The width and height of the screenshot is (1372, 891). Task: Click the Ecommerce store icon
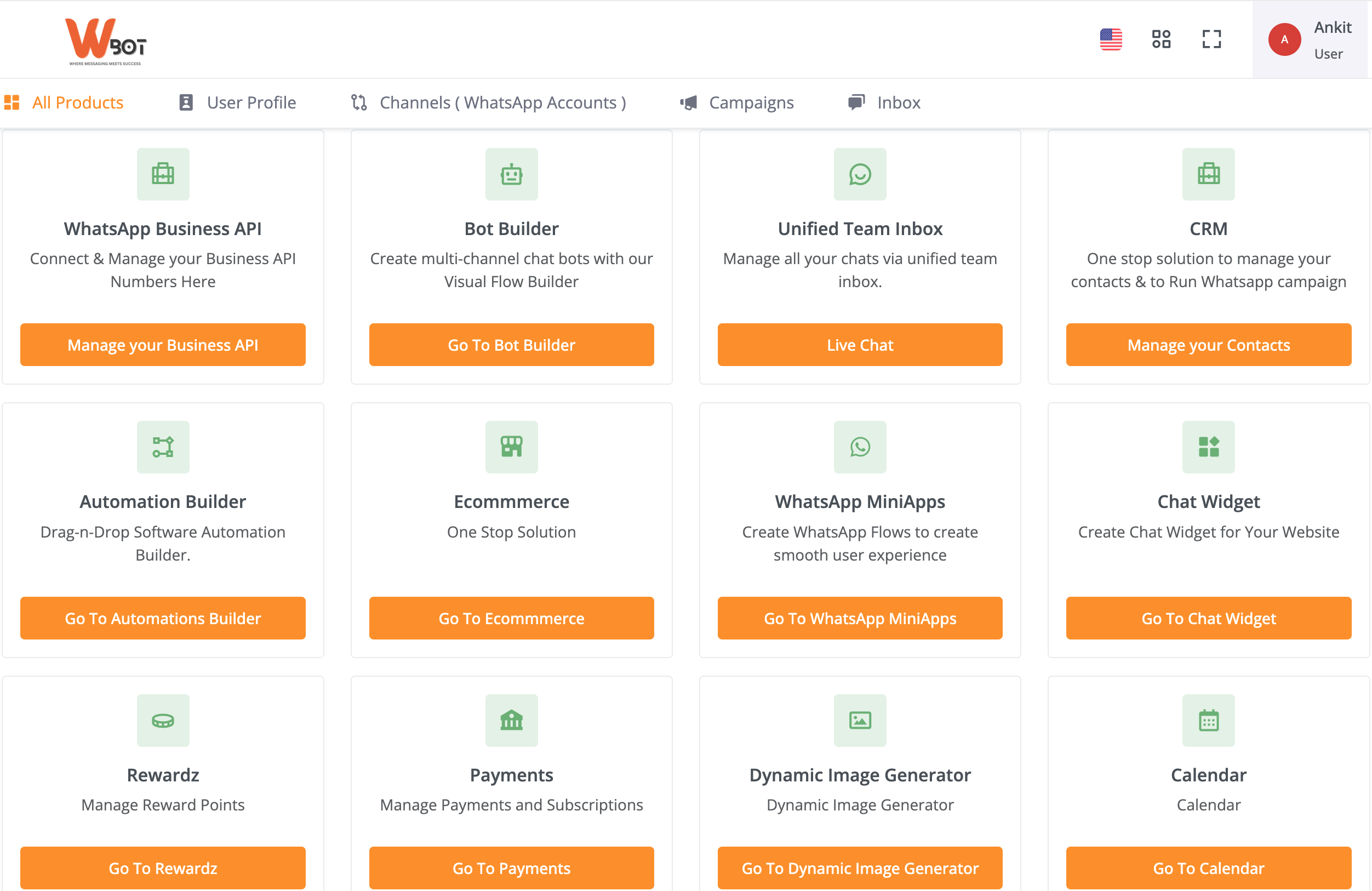point(511,447)
